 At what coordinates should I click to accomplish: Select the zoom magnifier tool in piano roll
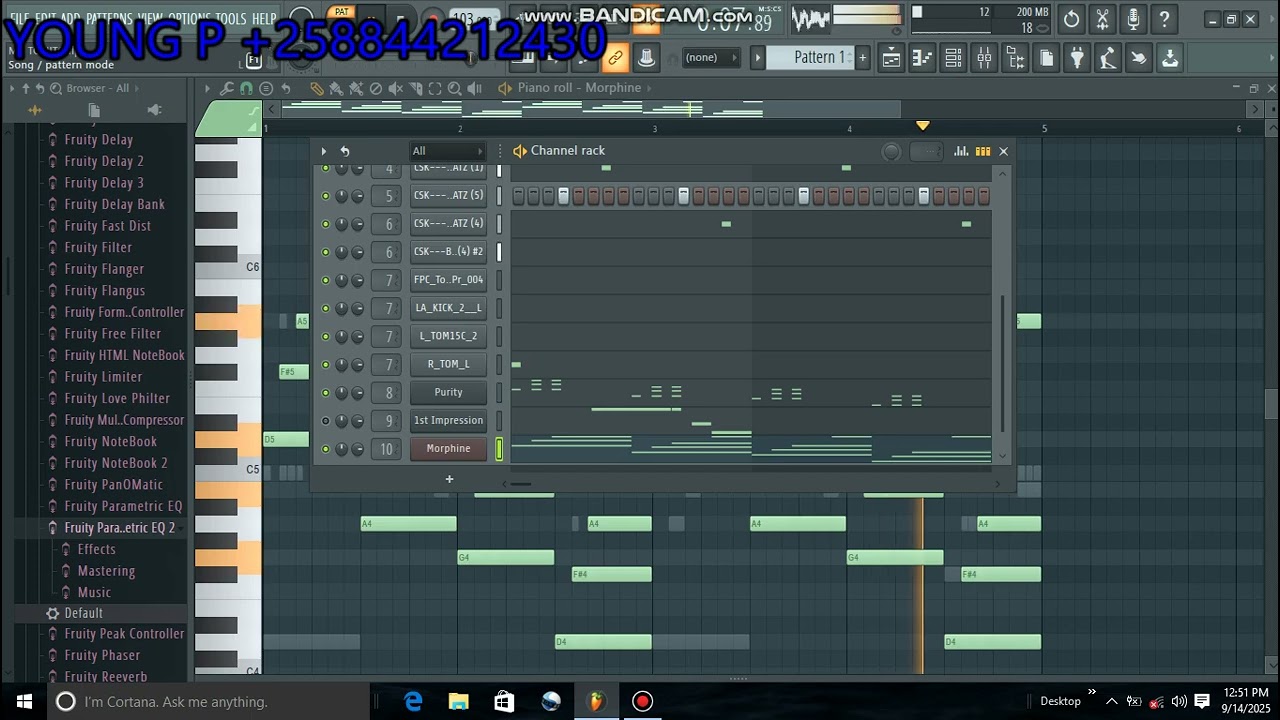[x=455, y=88]
